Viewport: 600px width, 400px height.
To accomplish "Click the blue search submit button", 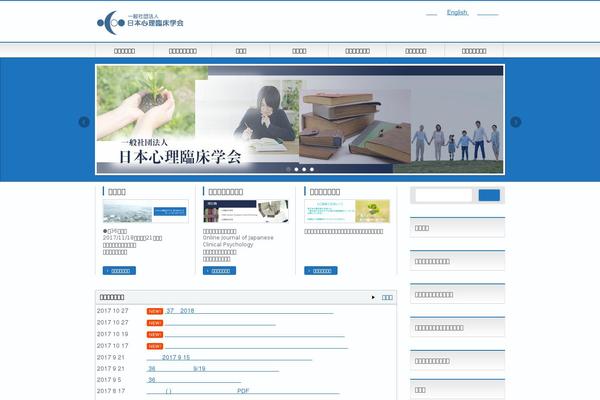I will (489, 195).
